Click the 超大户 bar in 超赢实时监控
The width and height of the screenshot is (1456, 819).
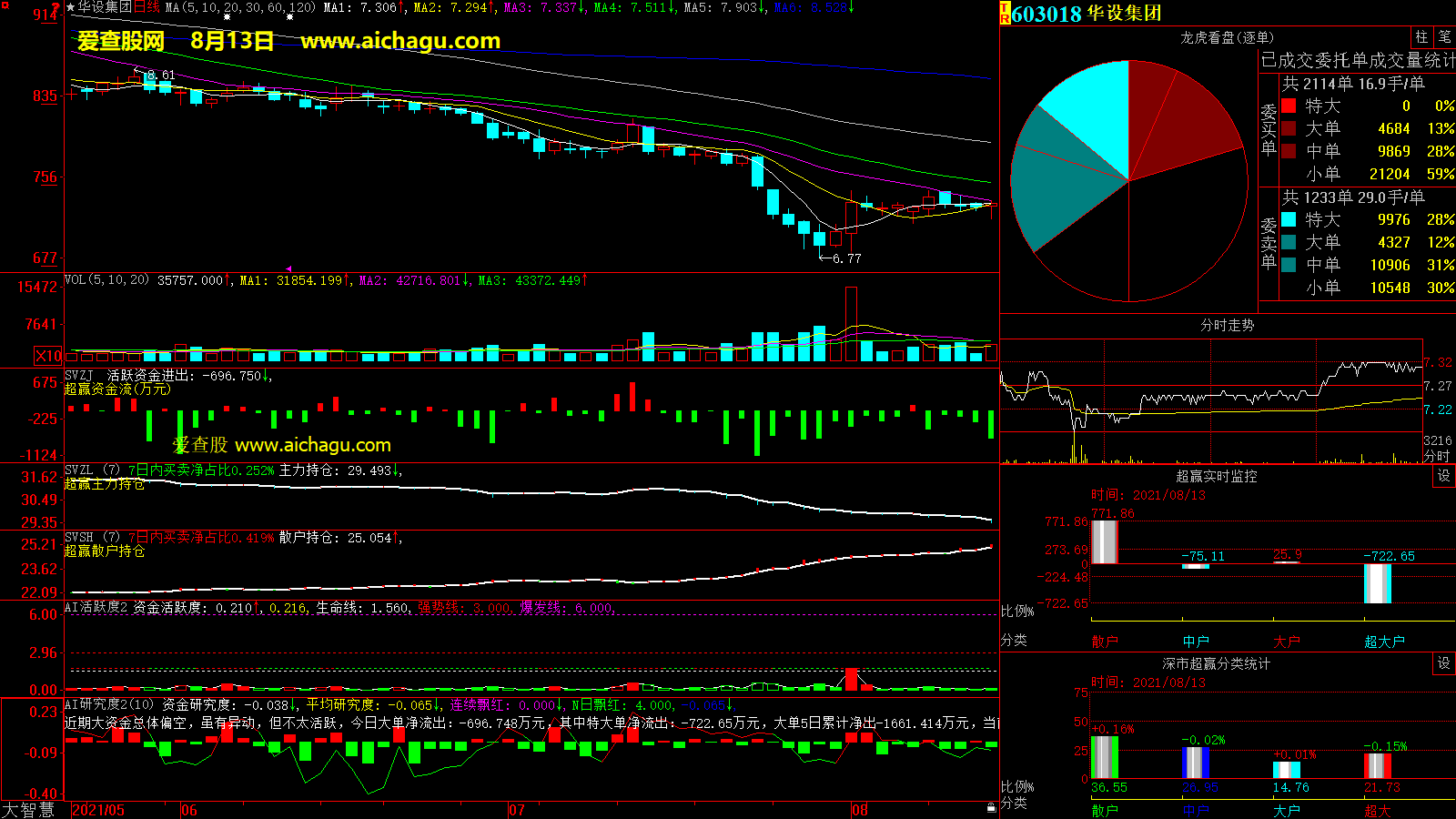tap(1377, 582)
